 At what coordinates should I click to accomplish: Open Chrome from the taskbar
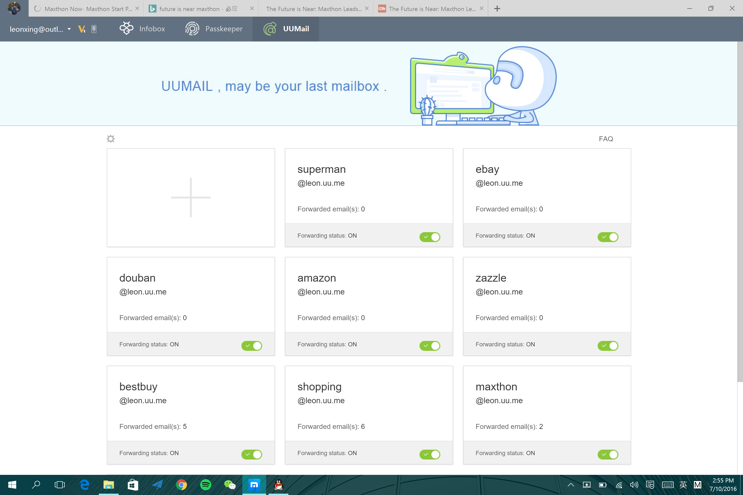point(181,485)
